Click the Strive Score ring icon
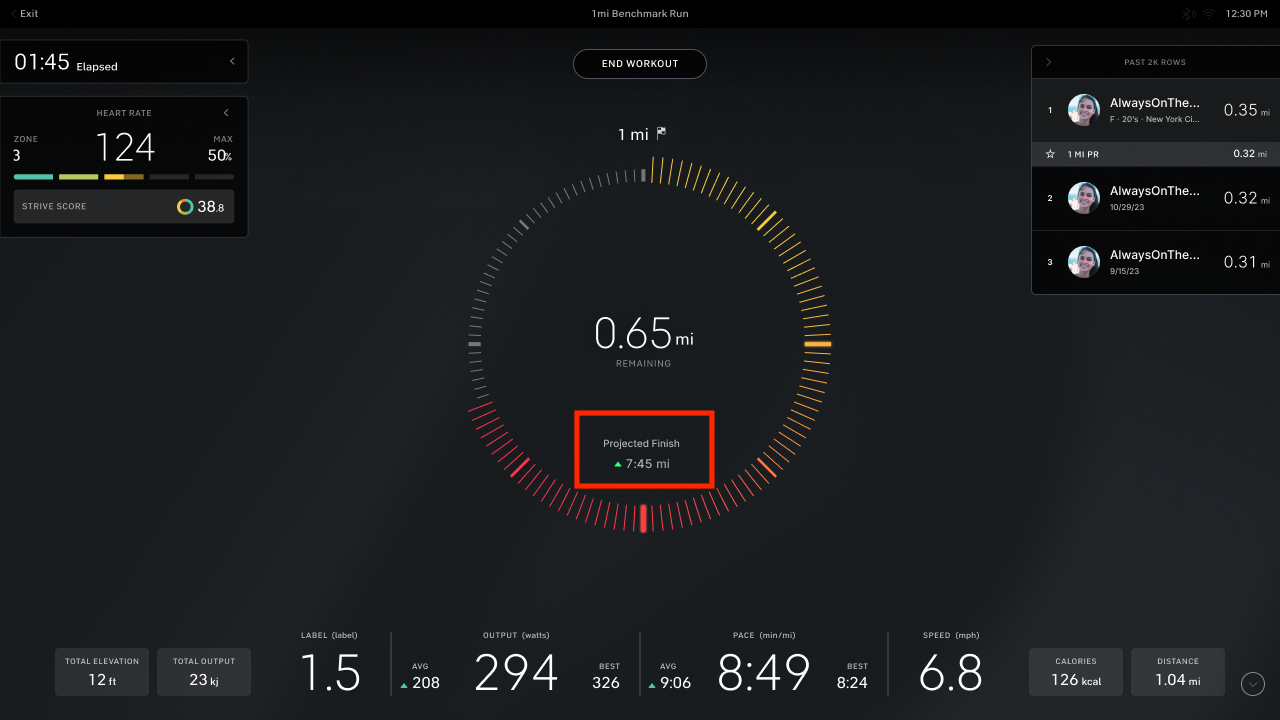The height and width of the screenshot is (720, 1280). [x=185, y=207]
